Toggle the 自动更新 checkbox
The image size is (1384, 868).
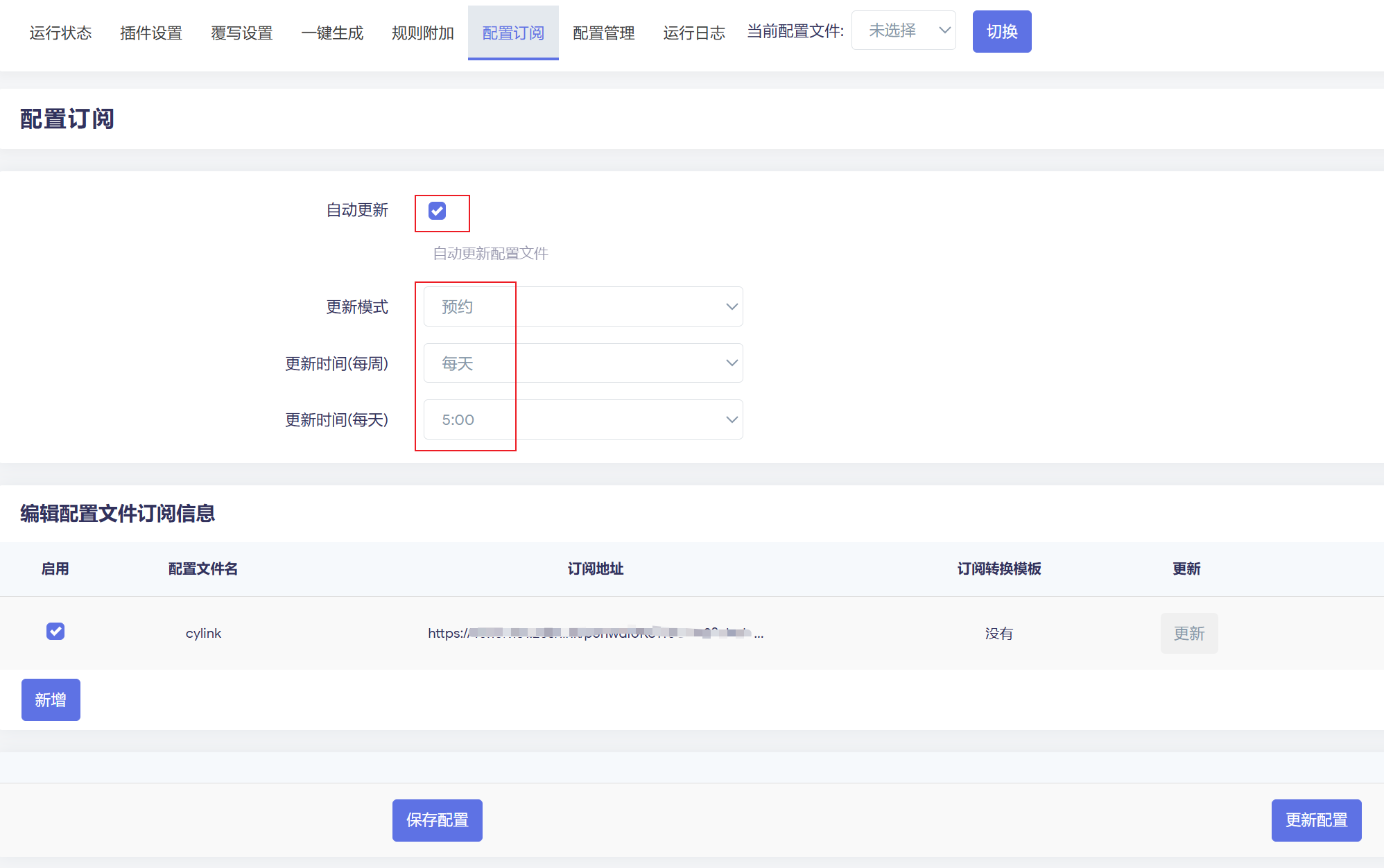pos(437,211)
